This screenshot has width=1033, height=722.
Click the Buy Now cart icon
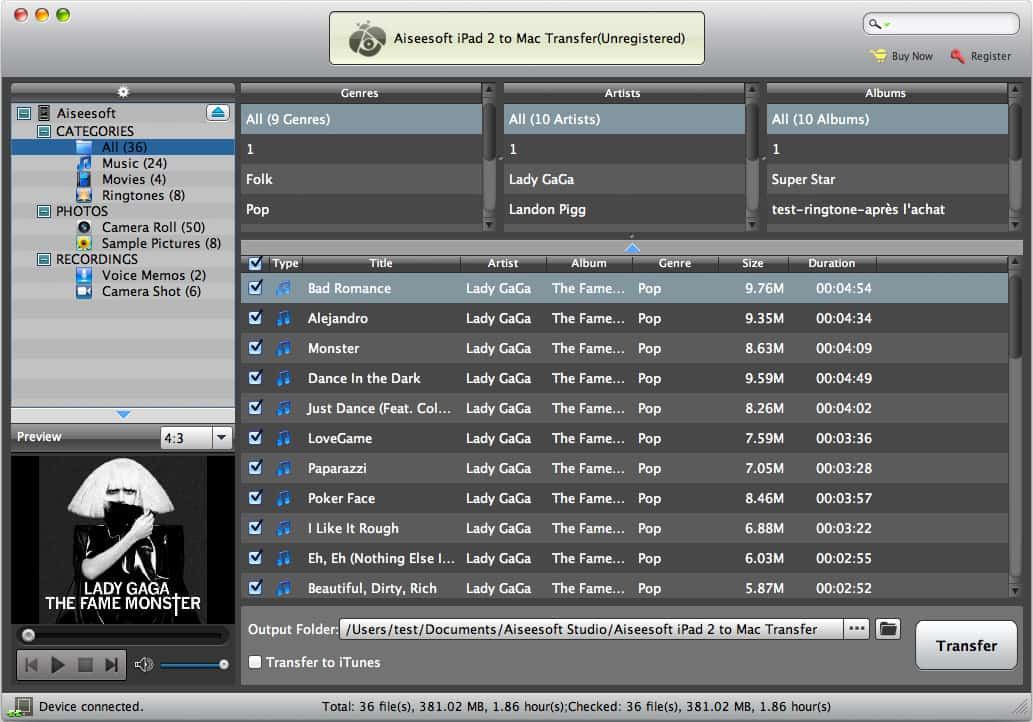(x=879, y=57)
